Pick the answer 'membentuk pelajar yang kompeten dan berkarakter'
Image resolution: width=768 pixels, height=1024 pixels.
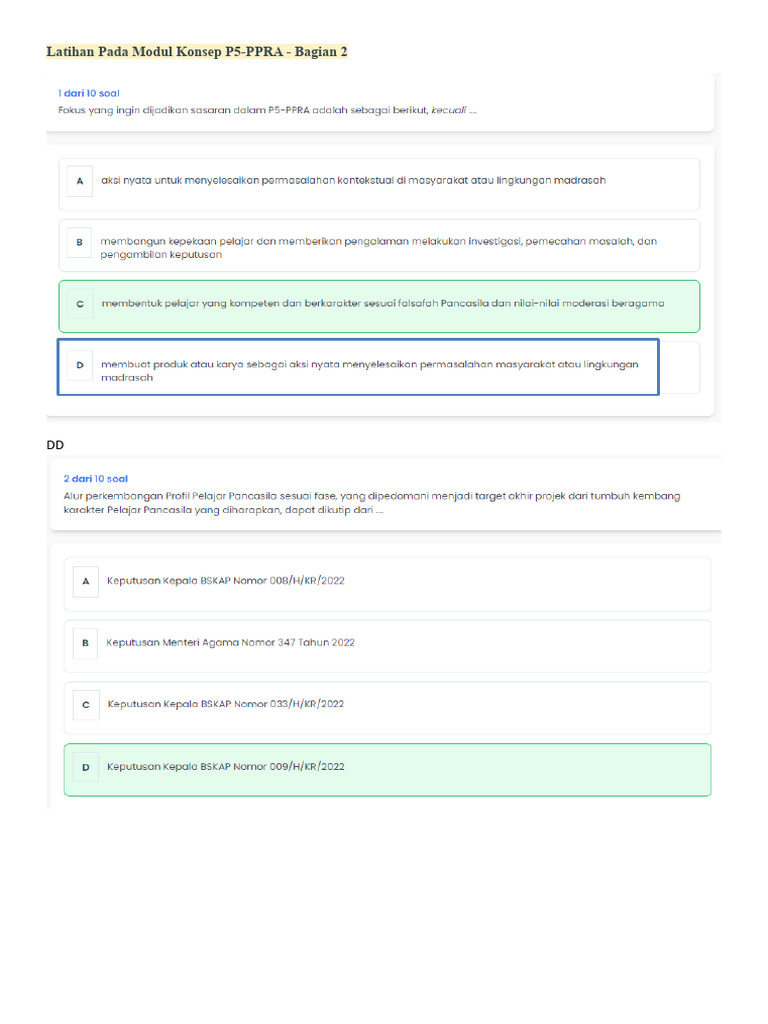click(383, 303)
